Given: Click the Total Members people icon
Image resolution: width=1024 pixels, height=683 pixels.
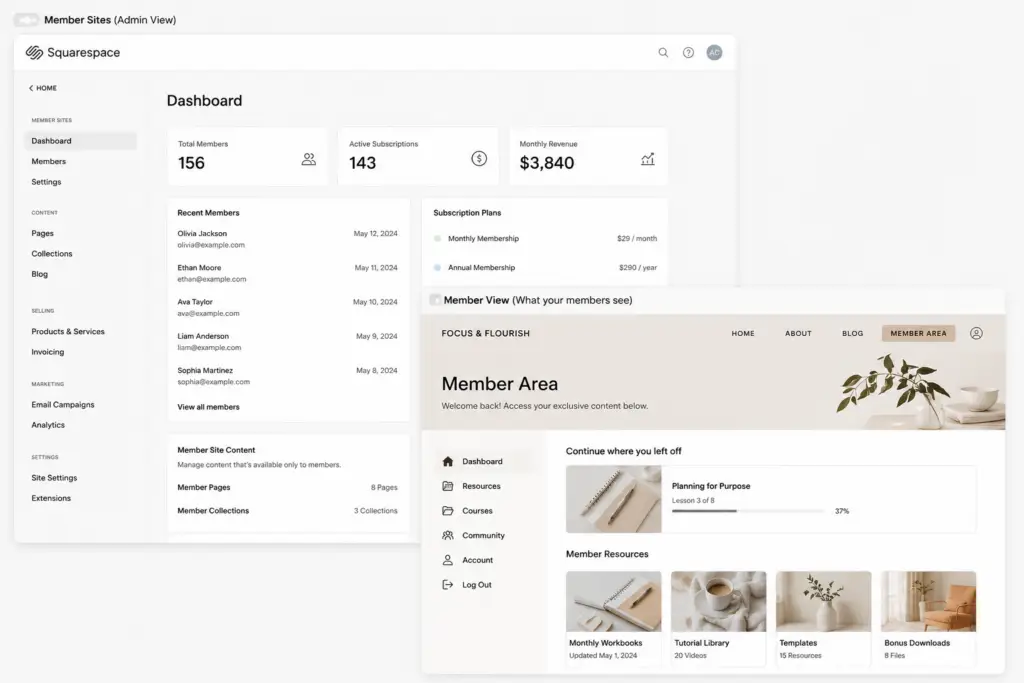Looking at the screenshot, I should coord(308,159).
